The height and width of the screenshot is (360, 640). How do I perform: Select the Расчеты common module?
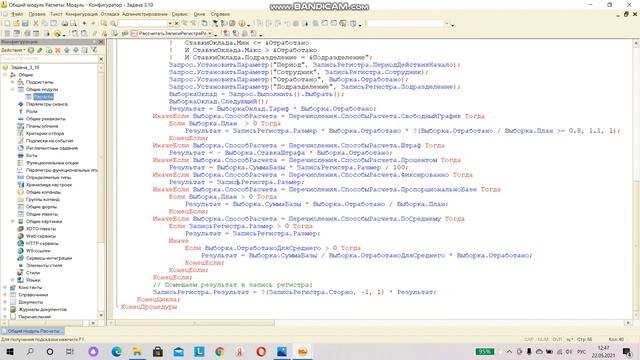click(43, 97)
